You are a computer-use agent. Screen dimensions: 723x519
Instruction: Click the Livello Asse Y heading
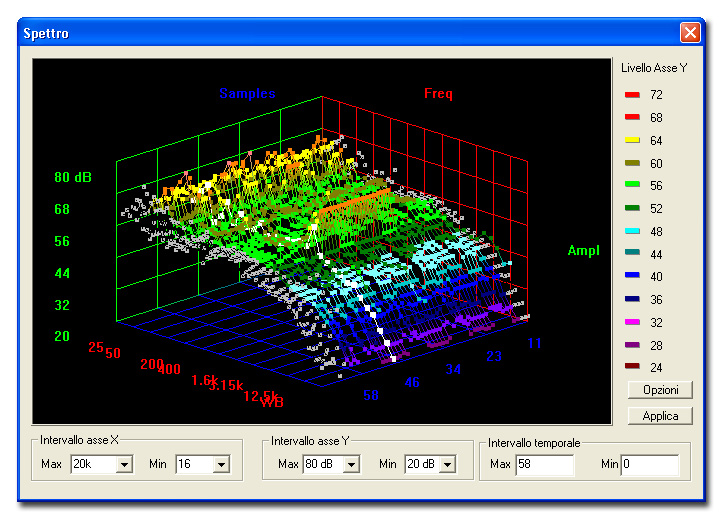tap(654, 68)
